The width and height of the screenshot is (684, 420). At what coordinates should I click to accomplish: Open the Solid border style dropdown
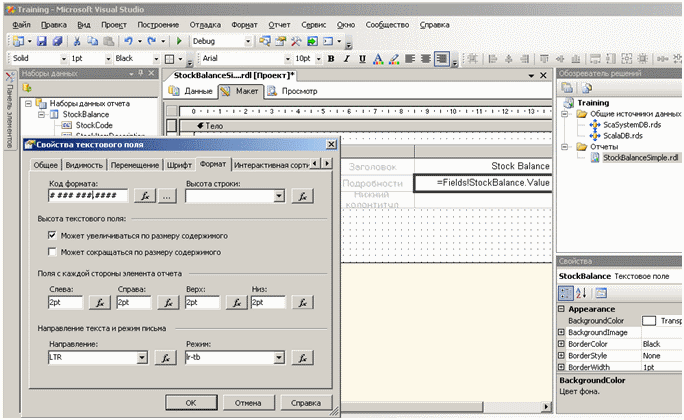coord(64,59)
